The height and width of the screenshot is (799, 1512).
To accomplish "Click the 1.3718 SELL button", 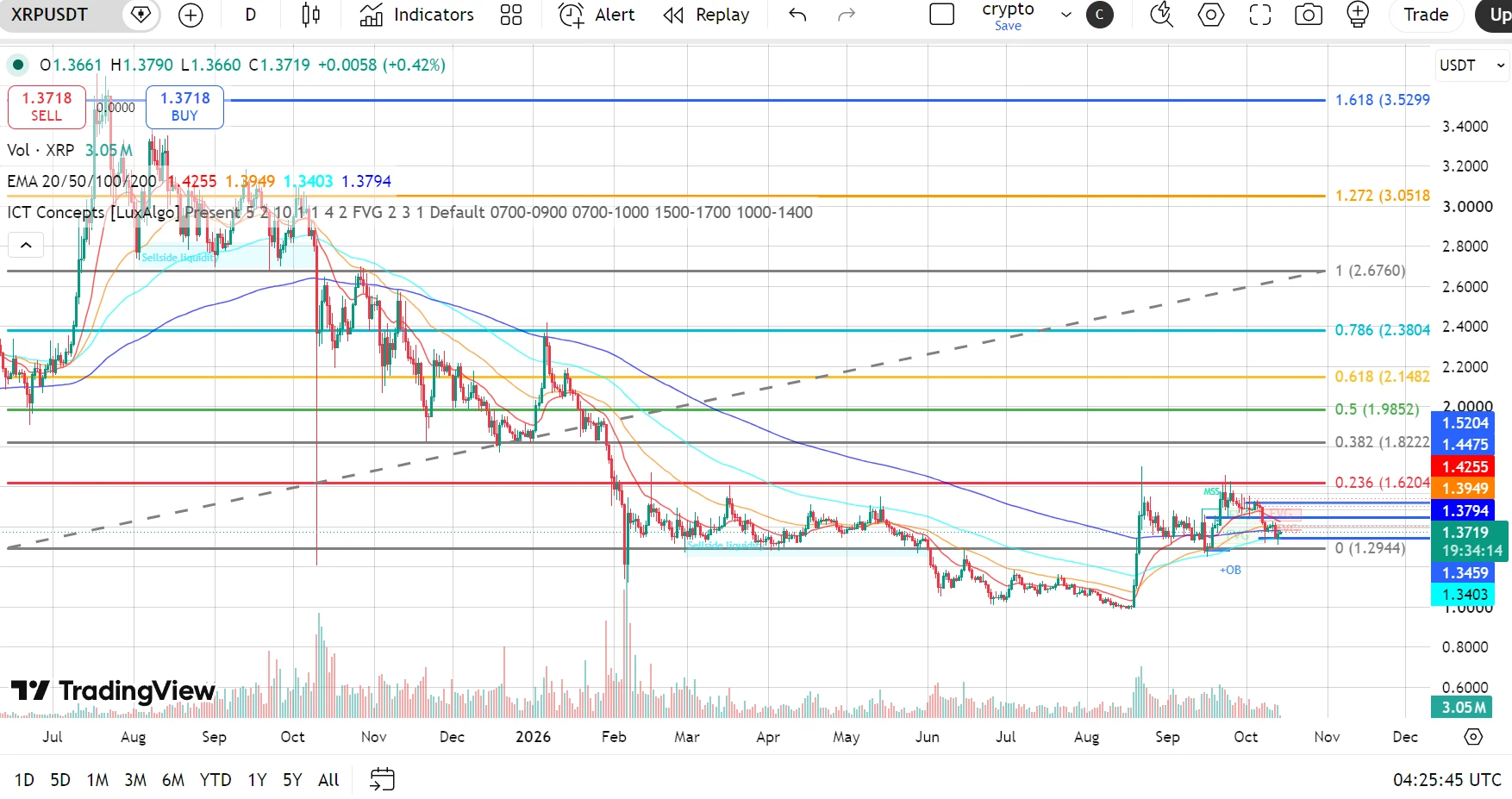I will tap(47, 107).
